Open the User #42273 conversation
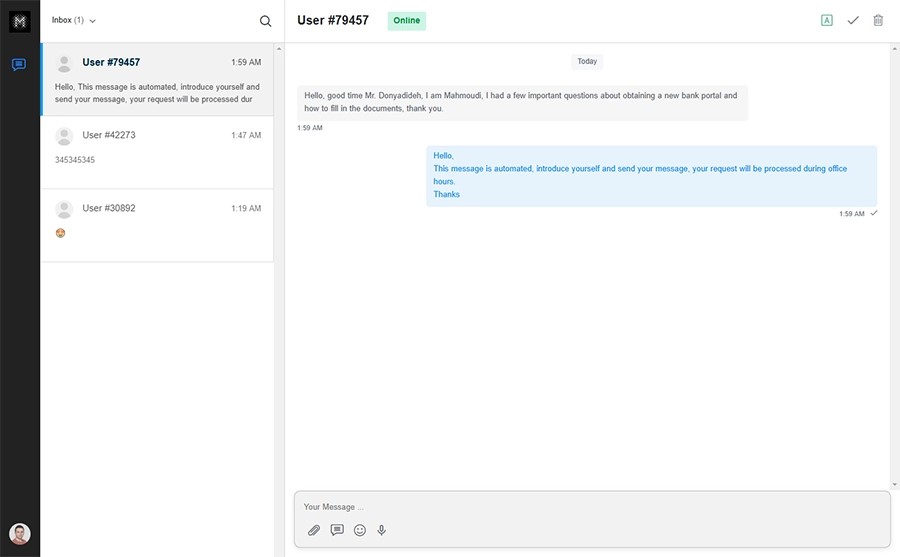This screenshot has width=900, height=557. [x=157, y=152]
